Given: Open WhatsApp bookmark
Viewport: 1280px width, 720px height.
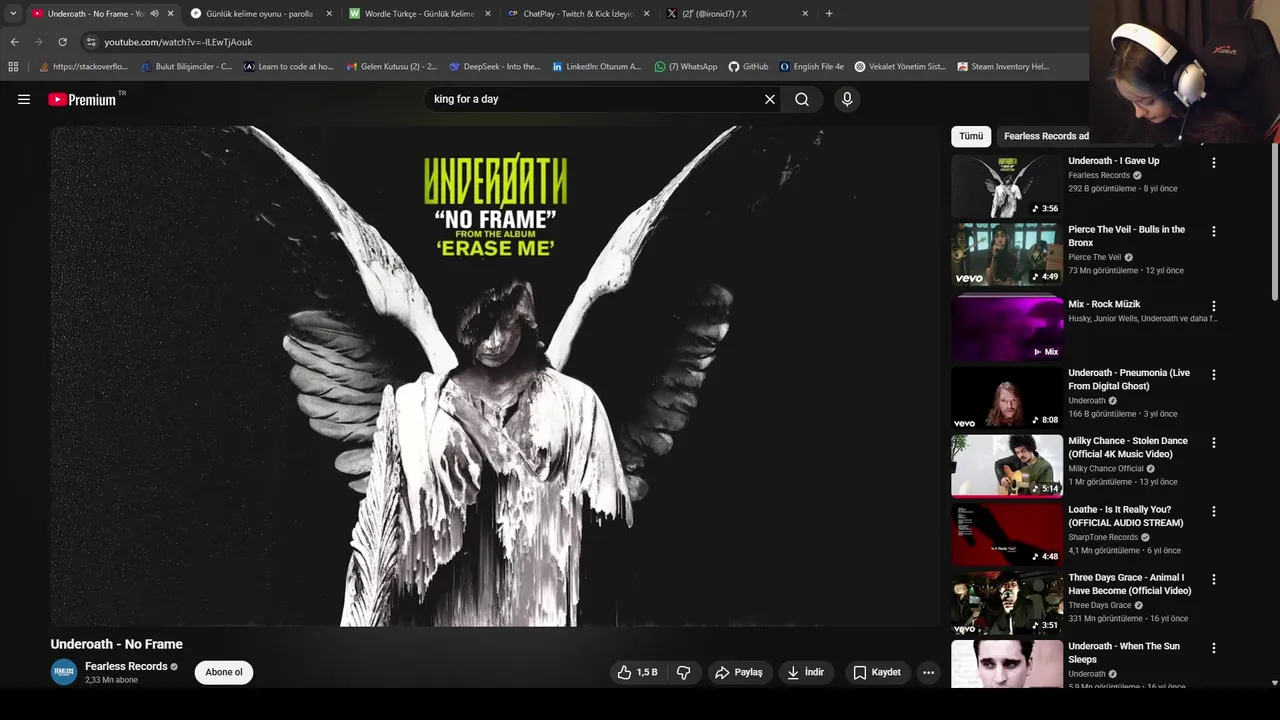Looking at the screenshot, I should pyautogui.click(x=686, y=67).
